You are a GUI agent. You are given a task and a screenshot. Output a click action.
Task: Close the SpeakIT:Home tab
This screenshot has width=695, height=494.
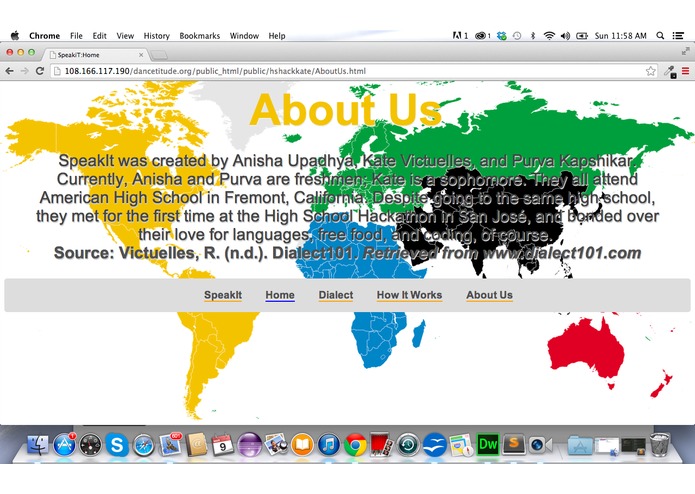tap(141, 55)
